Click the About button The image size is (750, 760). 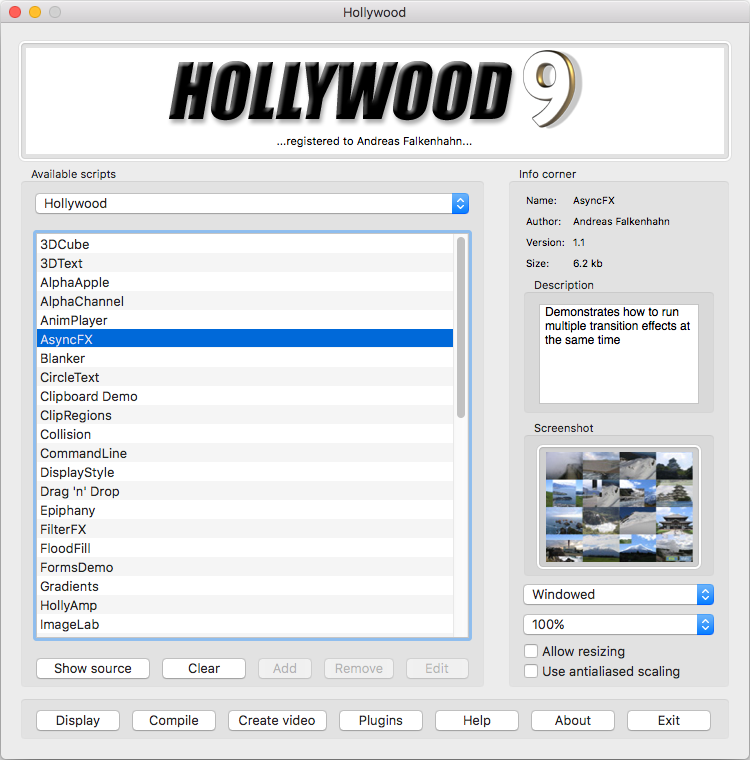click(x=573, y=720)
